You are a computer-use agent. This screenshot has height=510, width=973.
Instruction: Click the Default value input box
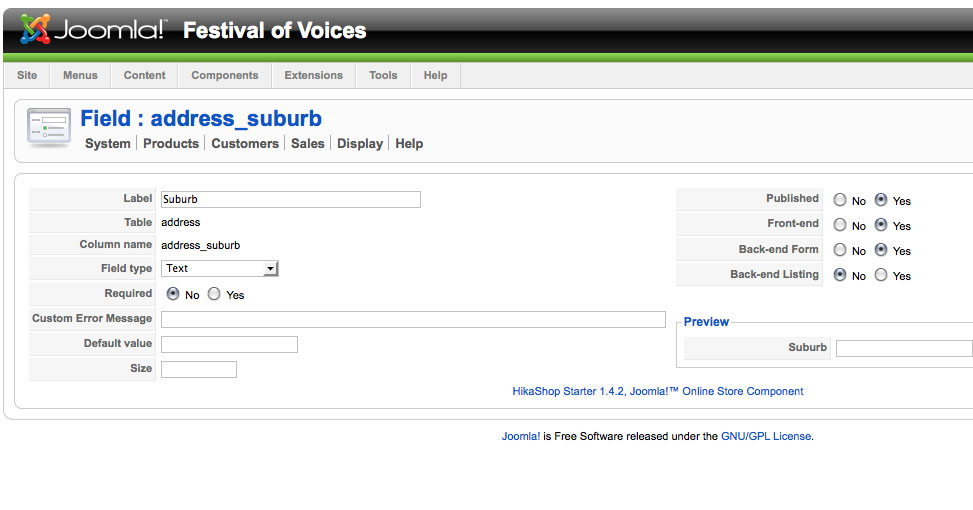point(229,344)
